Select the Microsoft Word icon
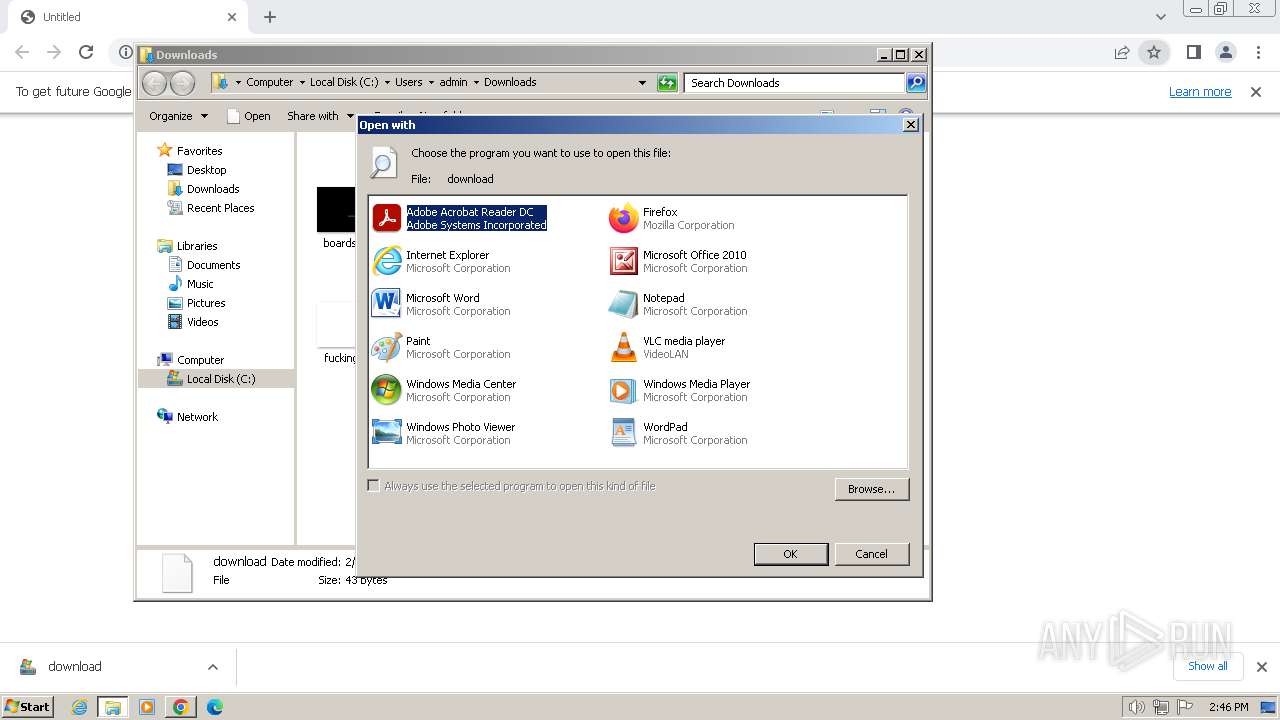Image resolution: width=1280 pixels, height=720 pixels. click(387, 303)
